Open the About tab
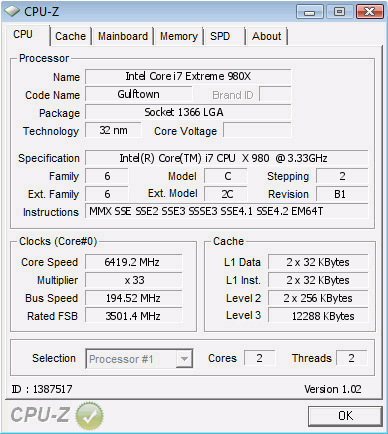Screen dimensions: 388x434 (x=266, y=36)
